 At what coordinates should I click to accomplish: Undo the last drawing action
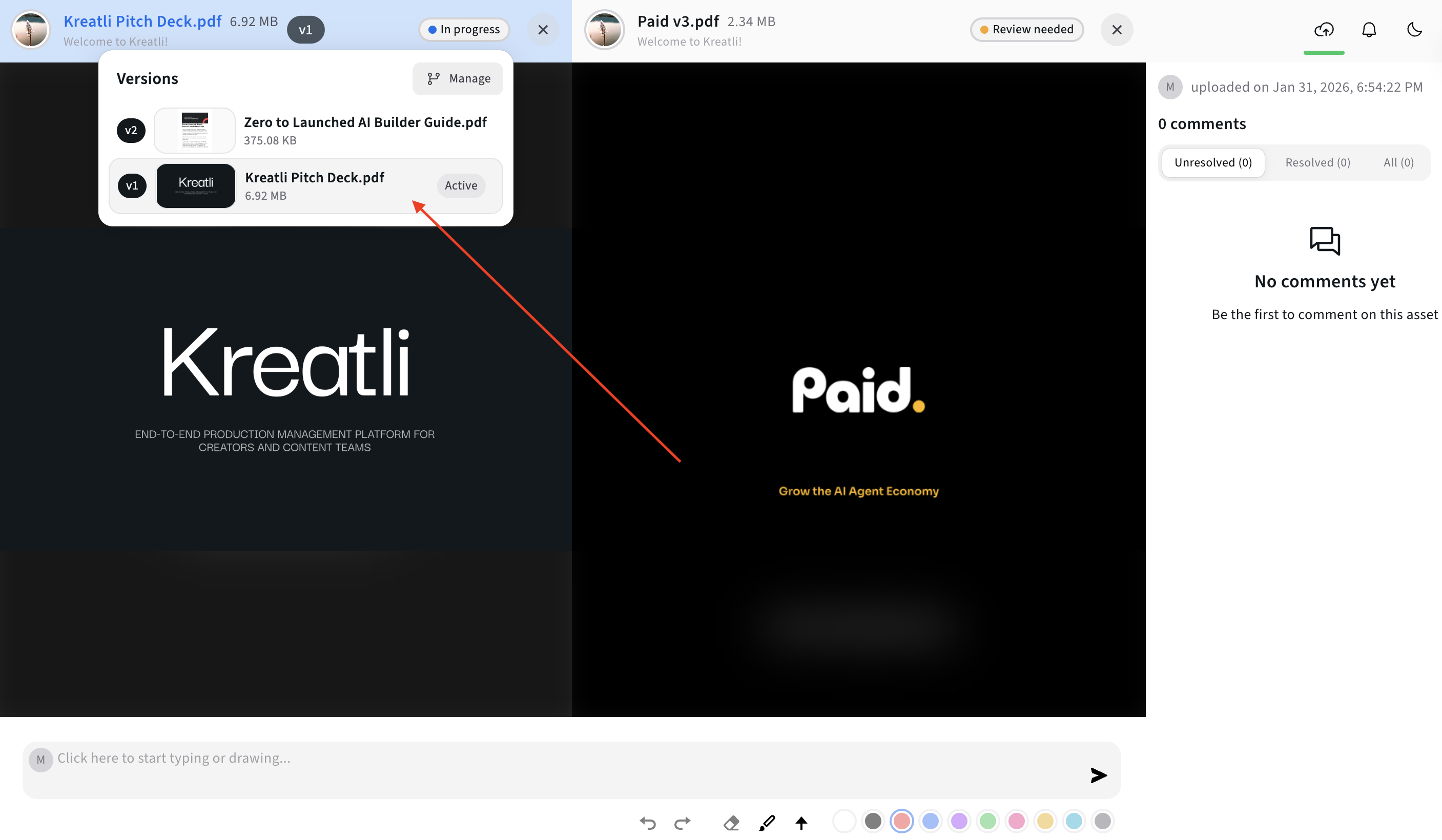click(648, 822)
